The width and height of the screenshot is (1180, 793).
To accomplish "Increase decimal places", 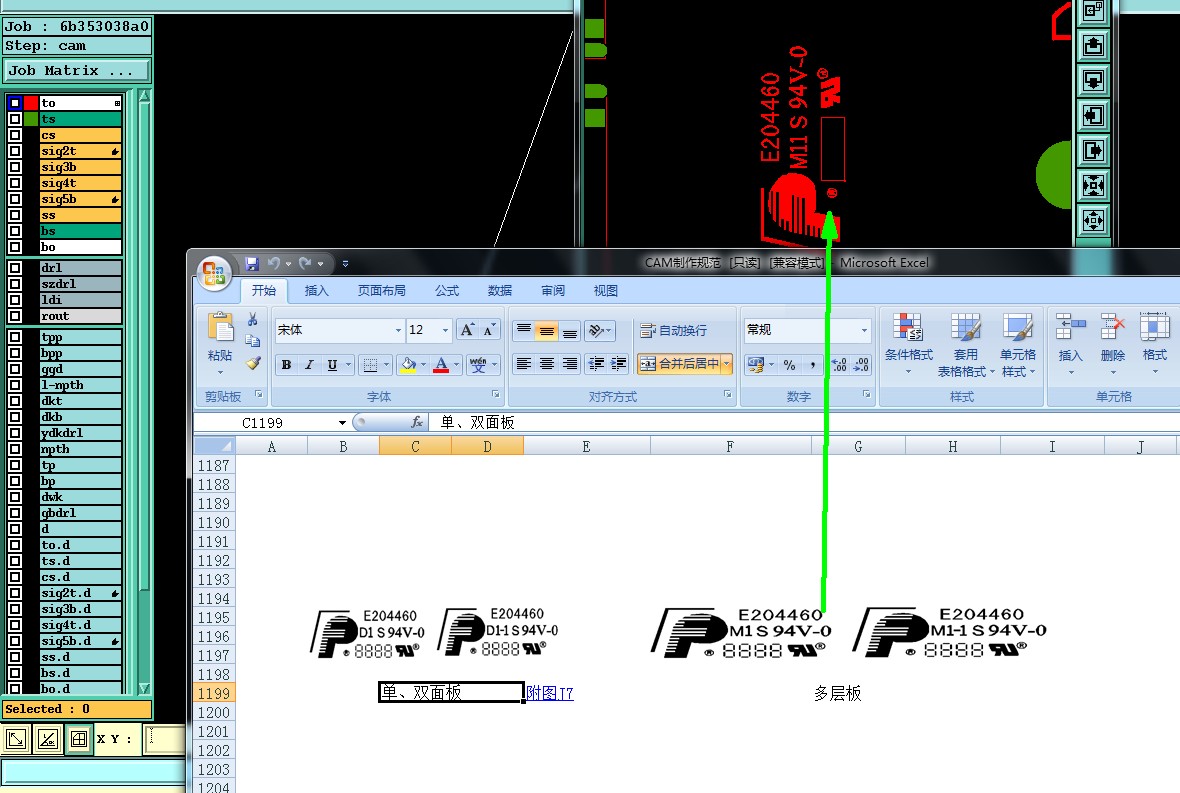I will [839, 365].
